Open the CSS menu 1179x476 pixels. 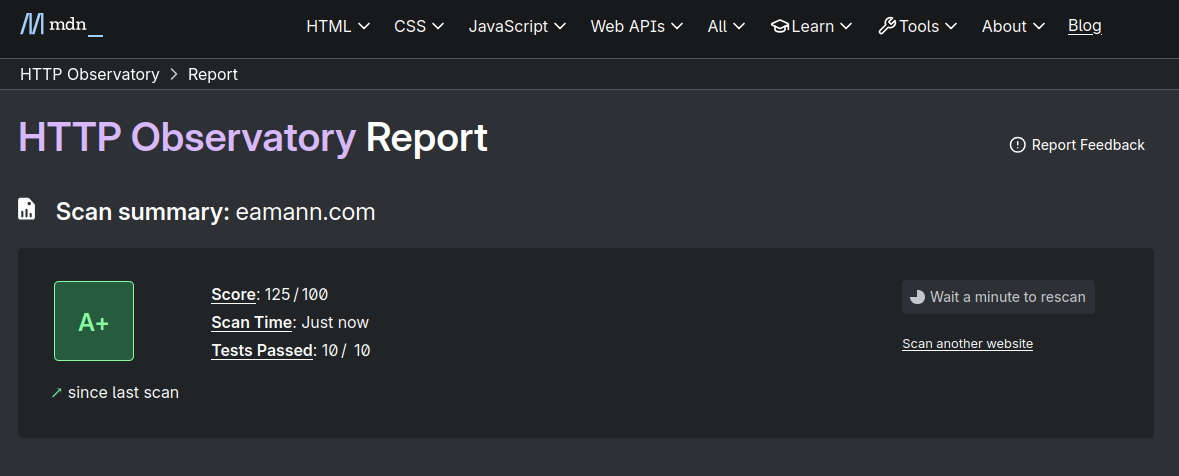click(419, 26)
